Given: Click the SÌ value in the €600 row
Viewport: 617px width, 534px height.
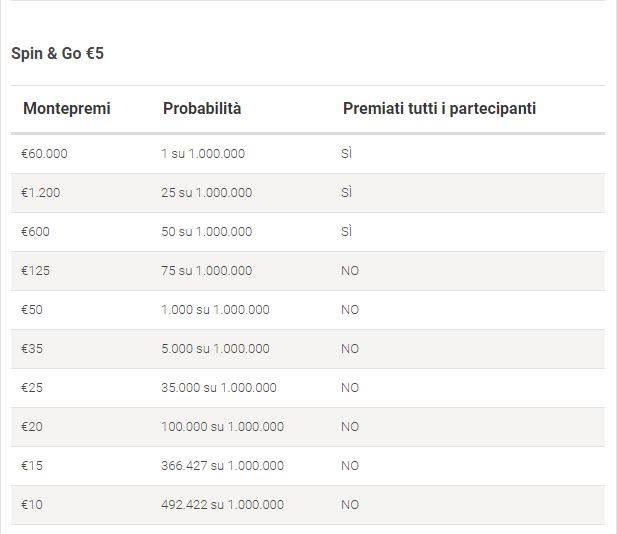Looking at the screenshot, I should pos(347,231).
